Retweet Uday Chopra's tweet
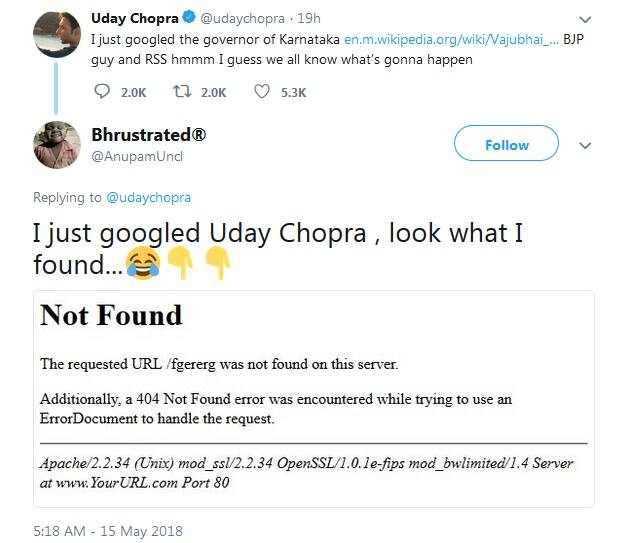The image size is (628, 543). tap(184, 92)
